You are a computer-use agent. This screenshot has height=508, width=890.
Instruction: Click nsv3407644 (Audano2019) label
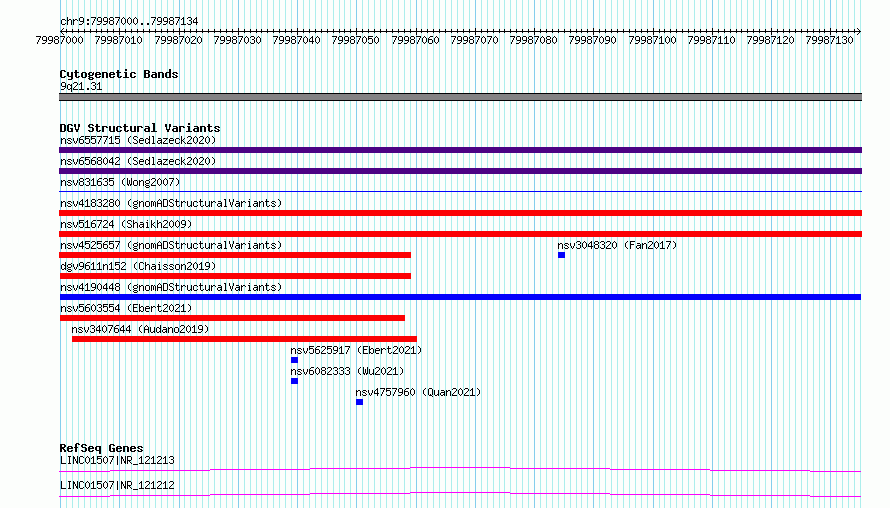(140, 329)
